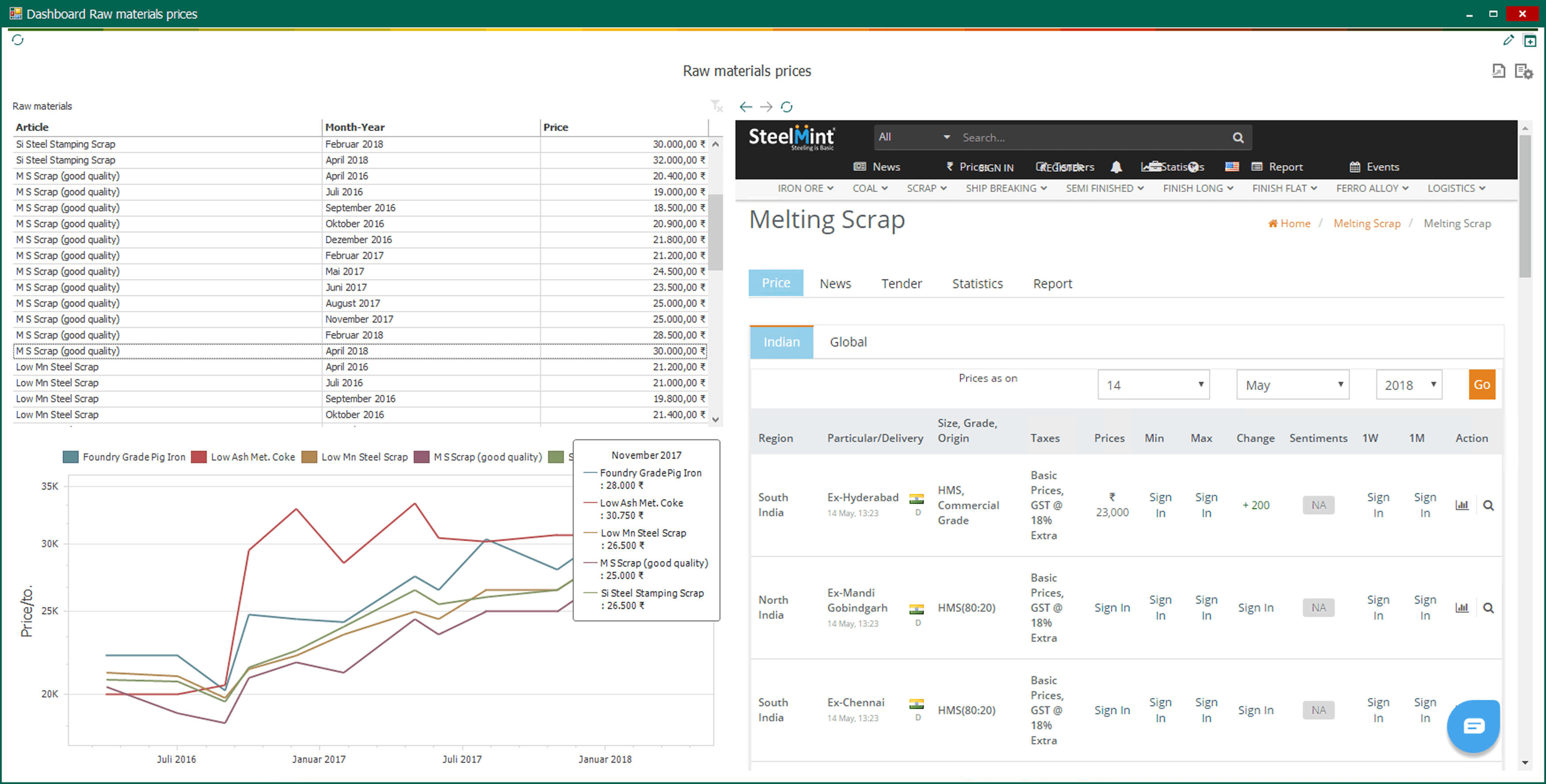Screen dimensions: 1546x784
Task: Click the add widget icon beside the pencil
Action: pos(1530,40)
